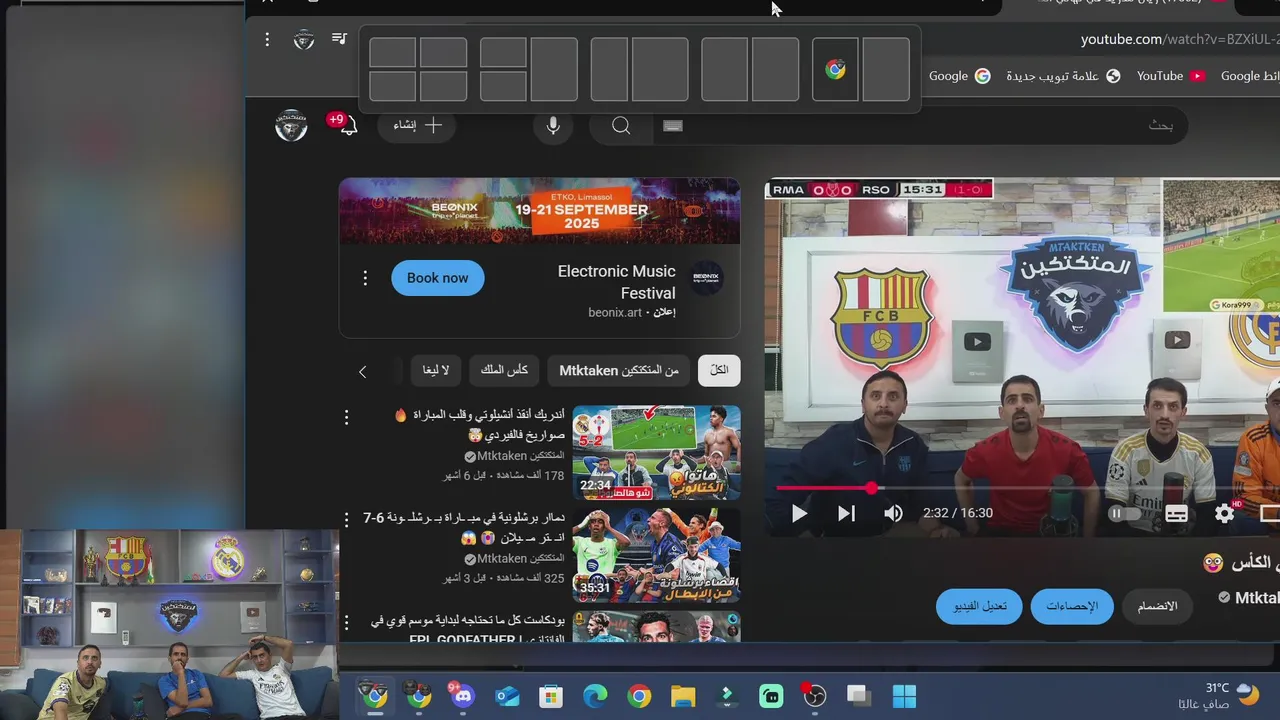Open the Mtktaken channel name under video

pyautogui.click(x=1256, y=597)
